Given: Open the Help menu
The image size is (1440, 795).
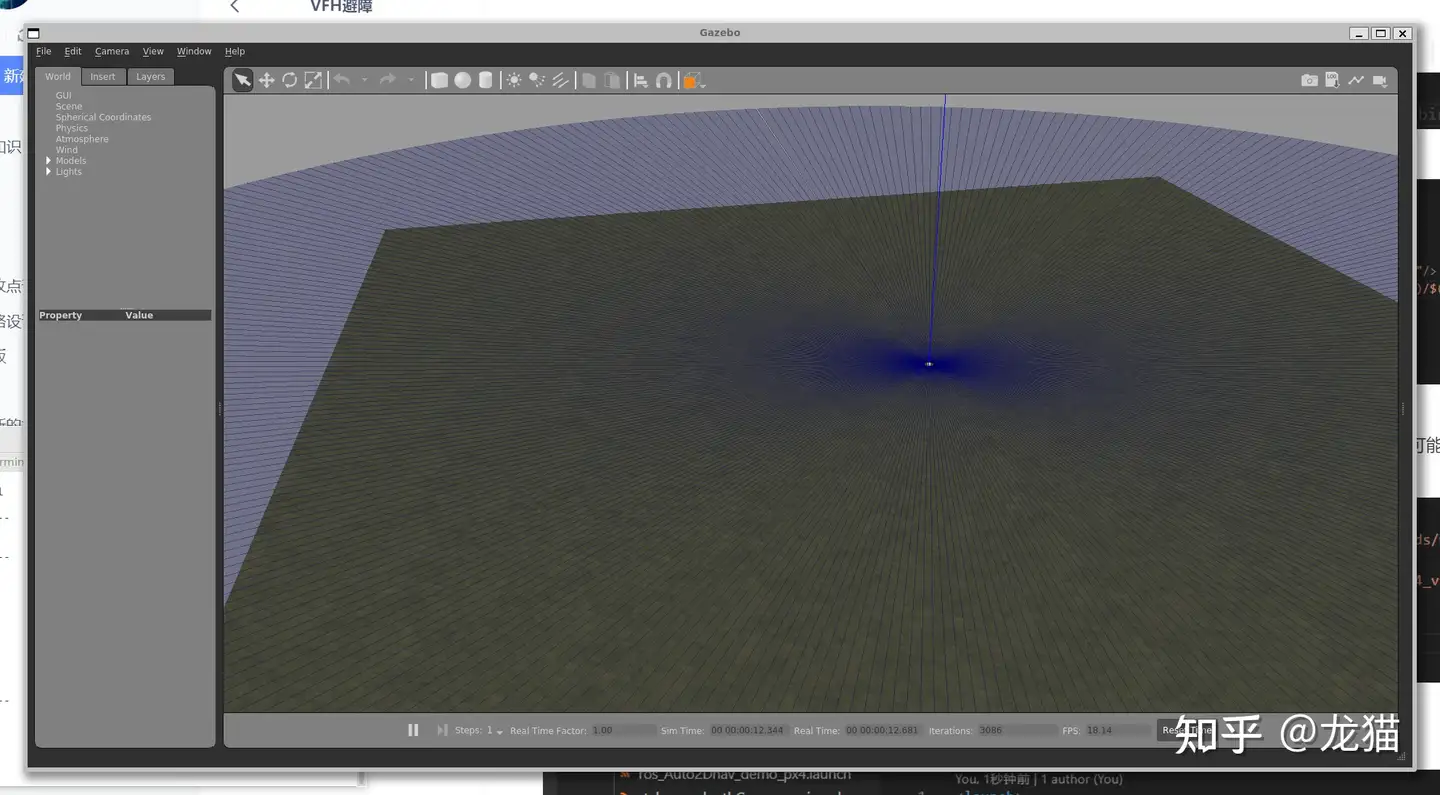Looking at the screenshot, I should pyautogui.click(x=235, y=51).
